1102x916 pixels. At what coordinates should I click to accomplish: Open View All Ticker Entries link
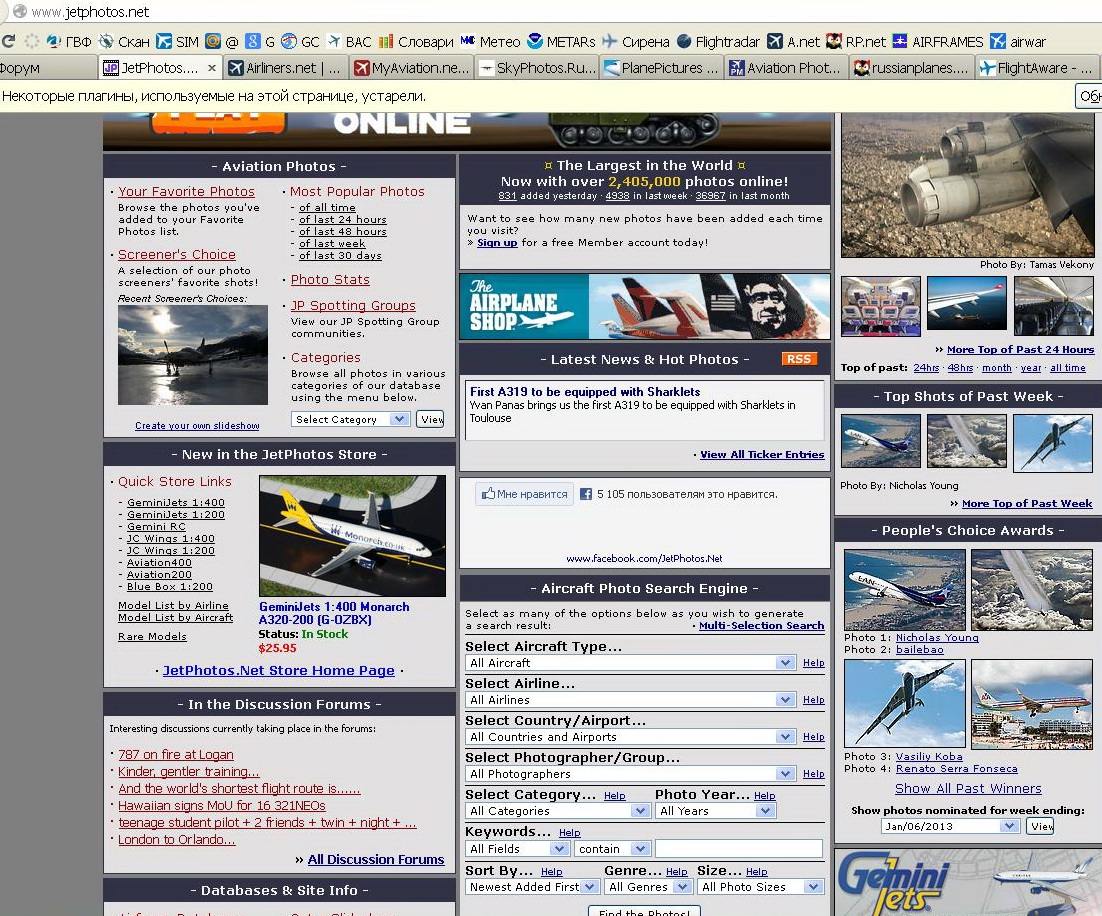pyautogui.click(x=762, y=455)
